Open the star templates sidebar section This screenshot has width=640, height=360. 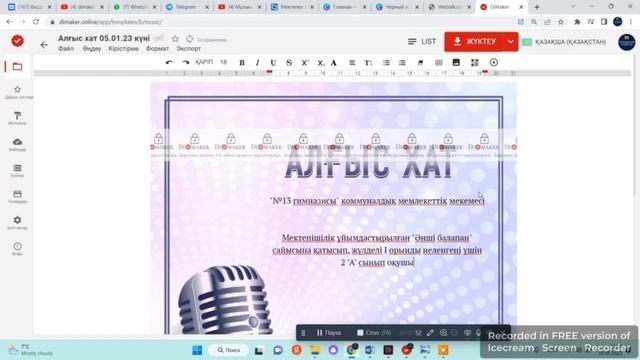point(17,92)
